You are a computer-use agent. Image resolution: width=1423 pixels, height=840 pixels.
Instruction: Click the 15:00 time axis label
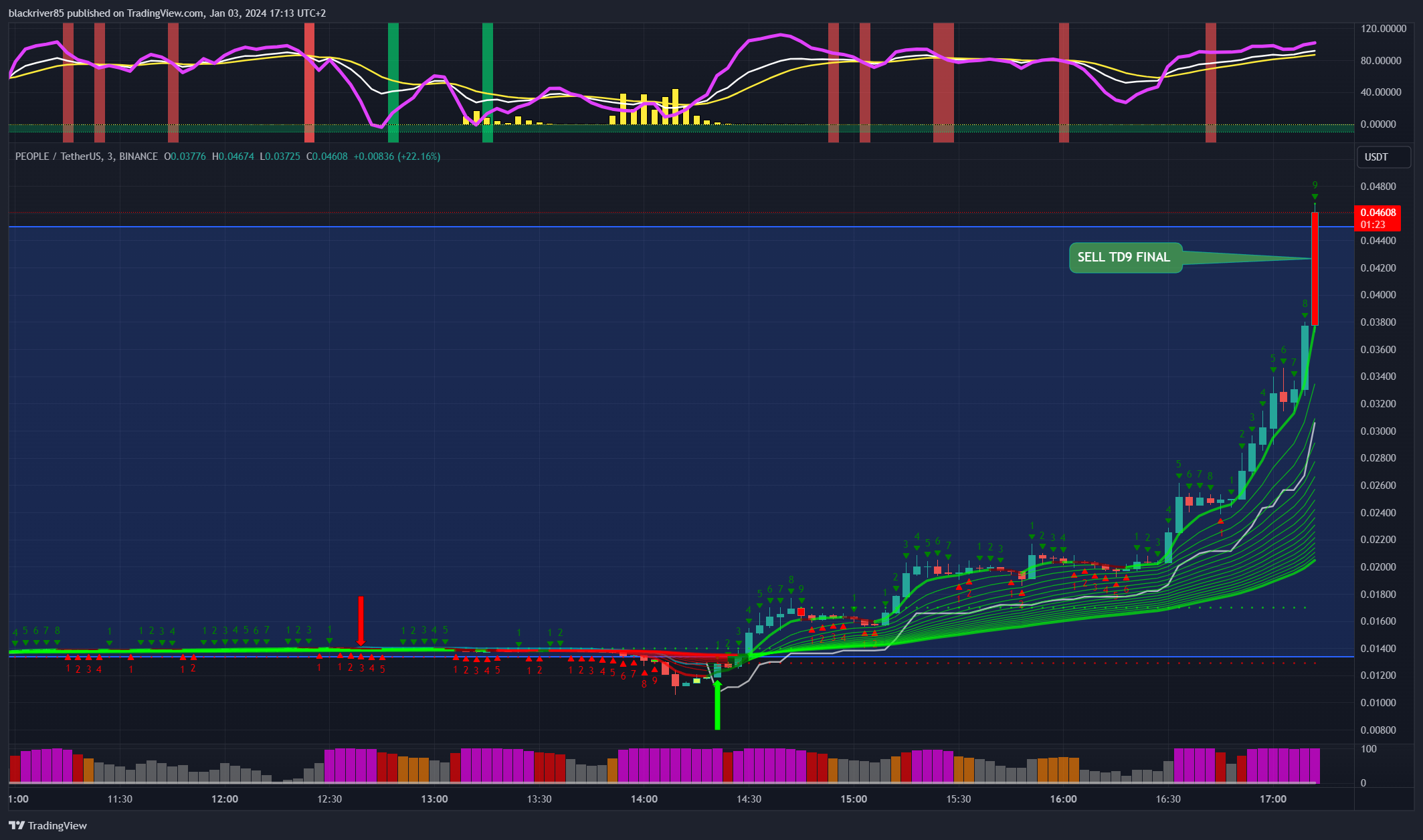point(854,799)
